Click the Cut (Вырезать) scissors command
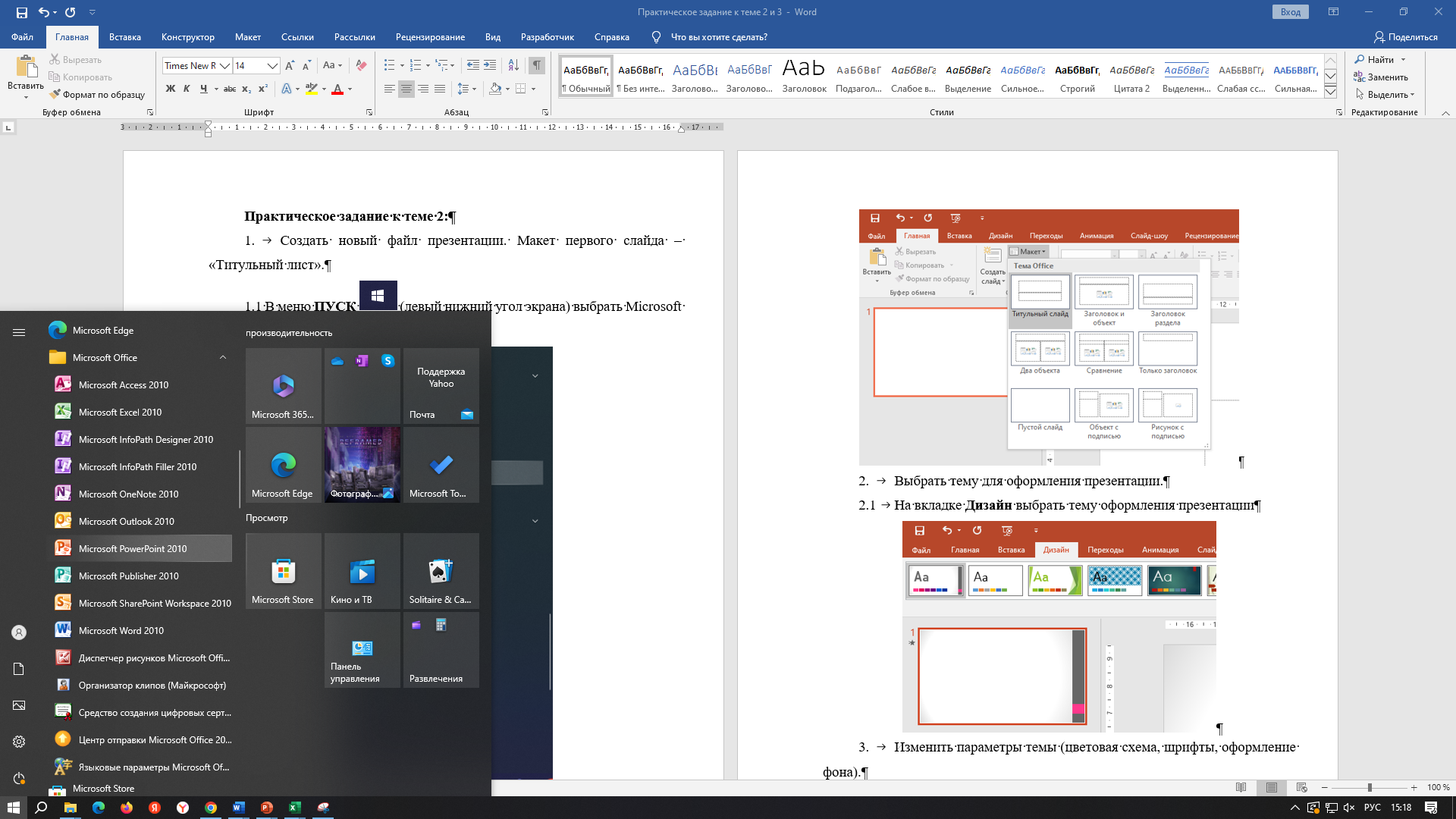Image resolution: width=1456 pixels, height=819 pixels. click(x=75, y=59)
